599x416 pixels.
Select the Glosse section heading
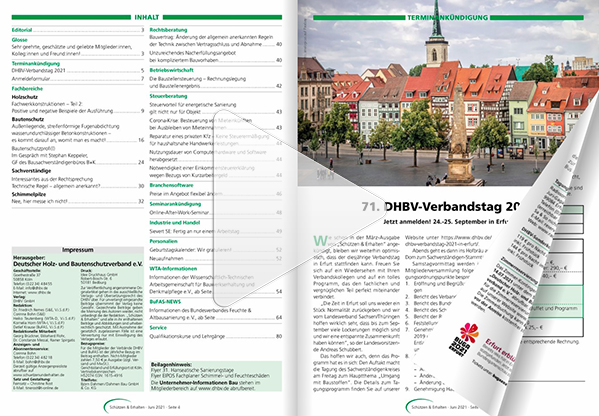(19, 40)
